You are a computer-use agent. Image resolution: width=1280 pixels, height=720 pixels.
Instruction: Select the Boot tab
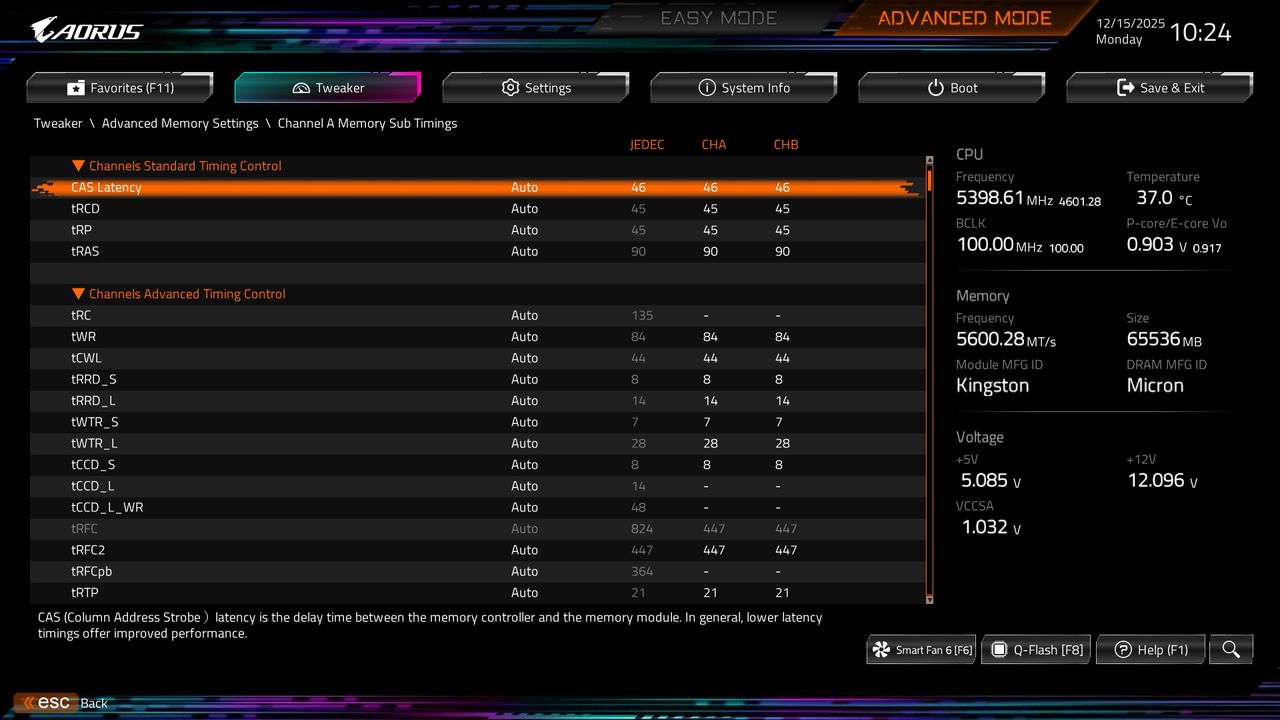951,87
